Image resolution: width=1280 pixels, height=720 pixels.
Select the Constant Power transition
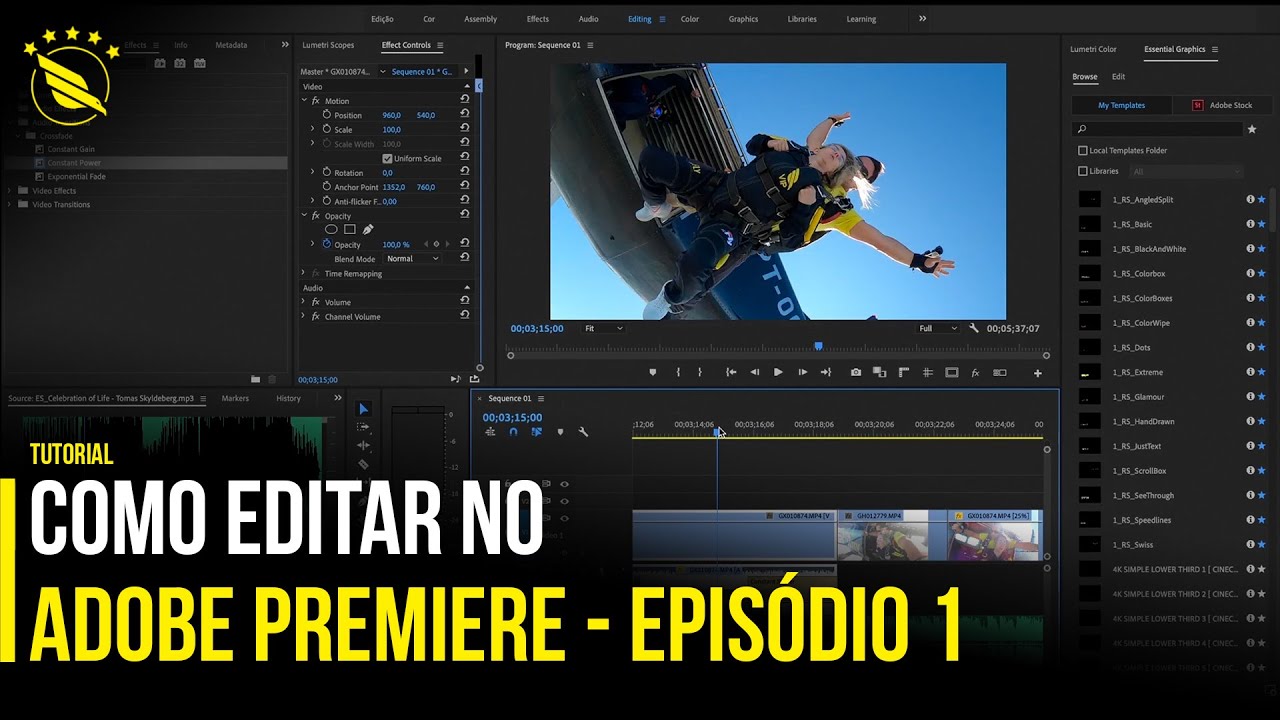[74, 163]
